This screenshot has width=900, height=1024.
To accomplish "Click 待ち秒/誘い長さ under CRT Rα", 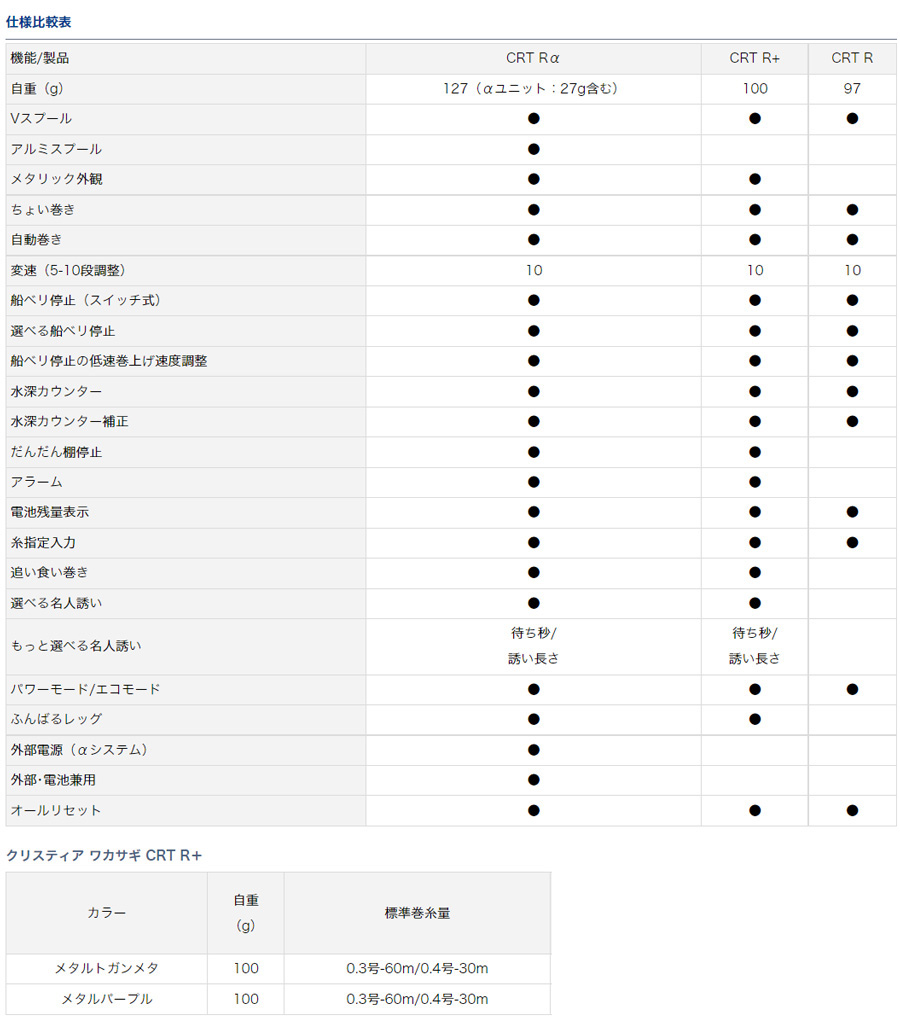I will [534, 646].
